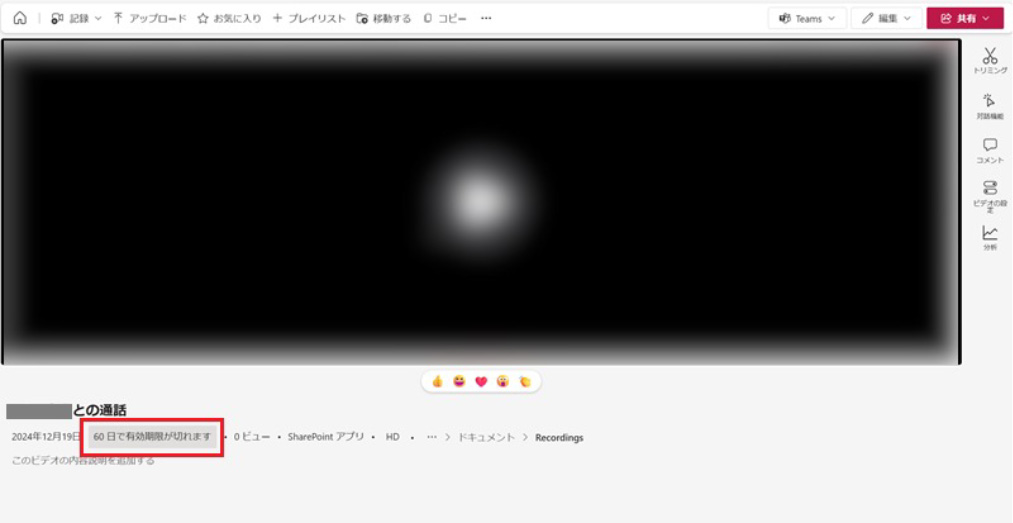Image resolution: width=1013 pixels, height=523 pixels.
Task: Click the 共有 share button
Action: tap(965, 19)
